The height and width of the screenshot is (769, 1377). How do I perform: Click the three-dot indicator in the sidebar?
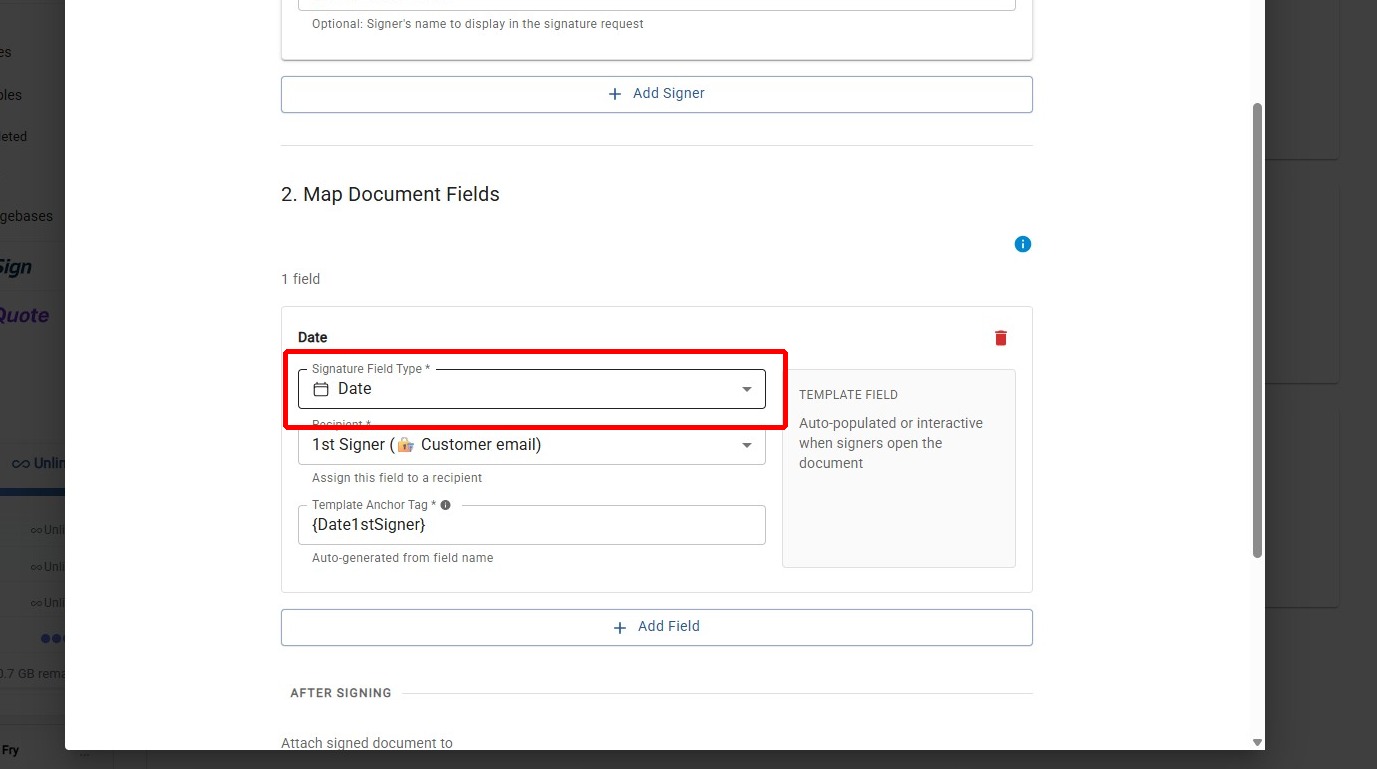(51, 638)
